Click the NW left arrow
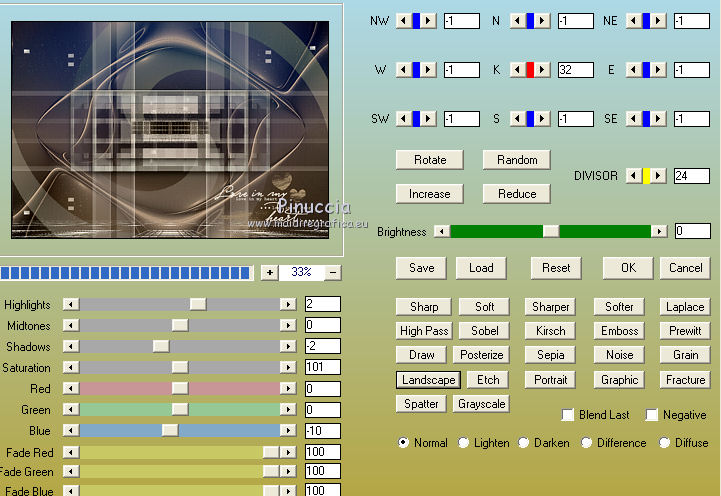The image size is (721, 496). click(x=404, y=21)
